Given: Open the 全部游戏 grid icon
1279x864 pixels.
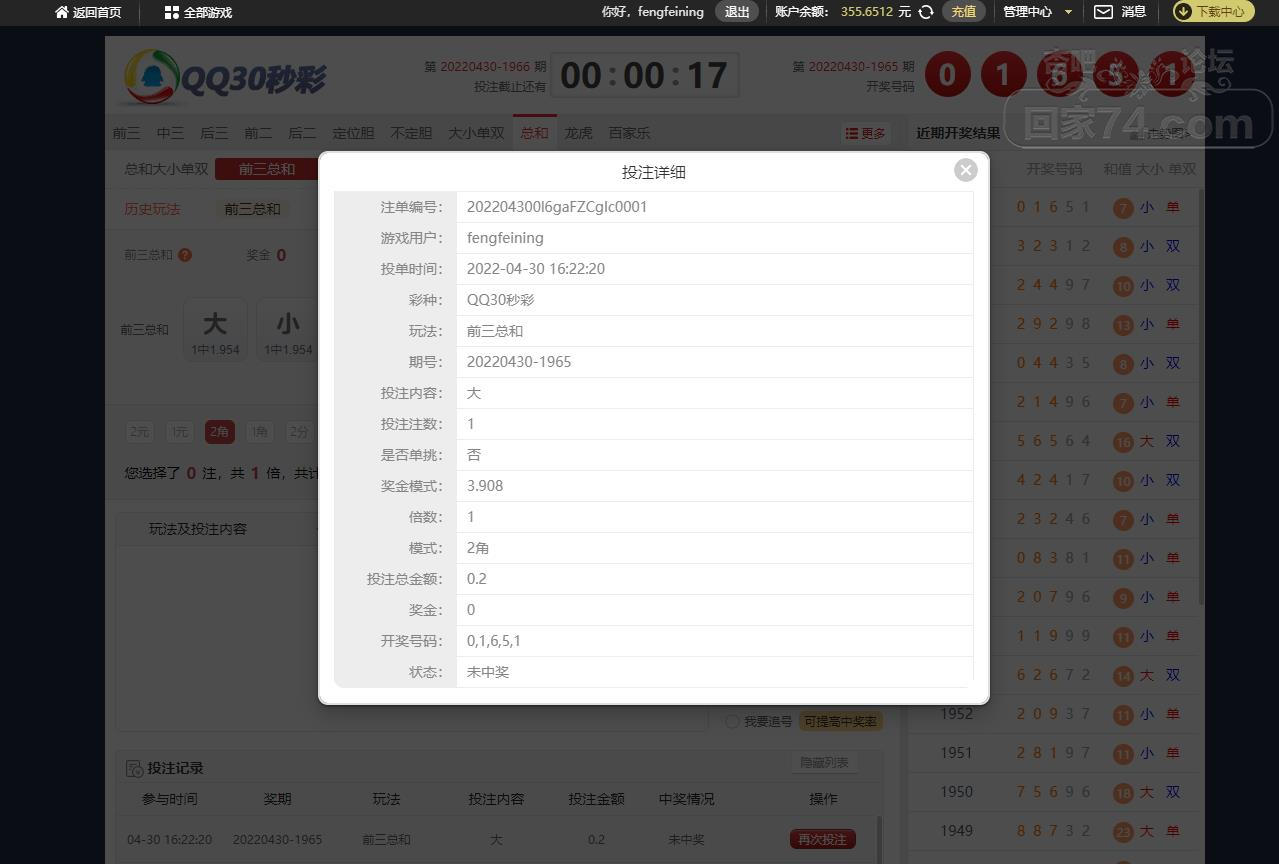Looking at the screenshot, I should pyautogui.click(x=171, y=12).
